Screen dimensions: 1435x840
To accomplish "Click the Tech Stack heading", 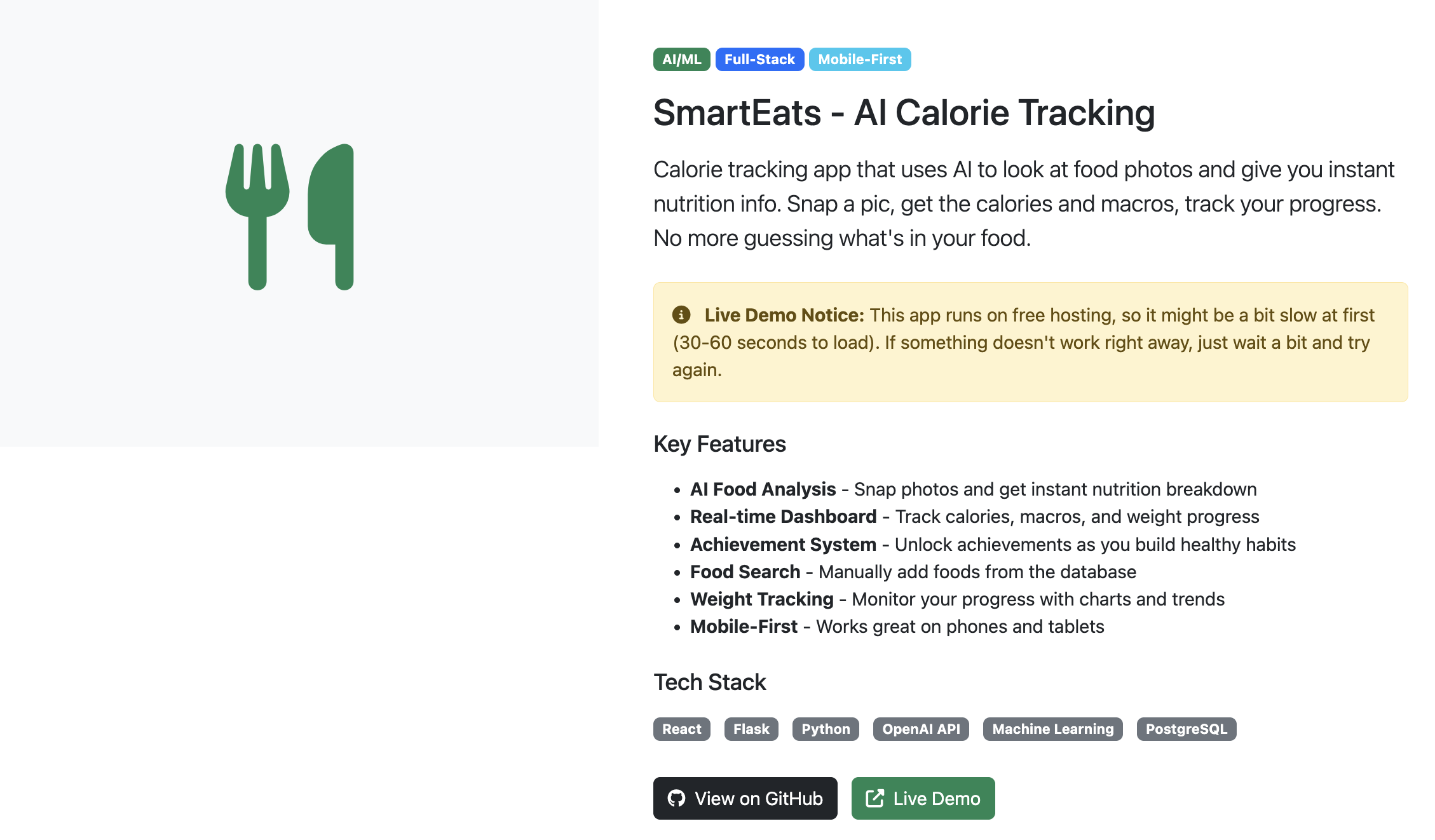I will [x=709, y=682].
